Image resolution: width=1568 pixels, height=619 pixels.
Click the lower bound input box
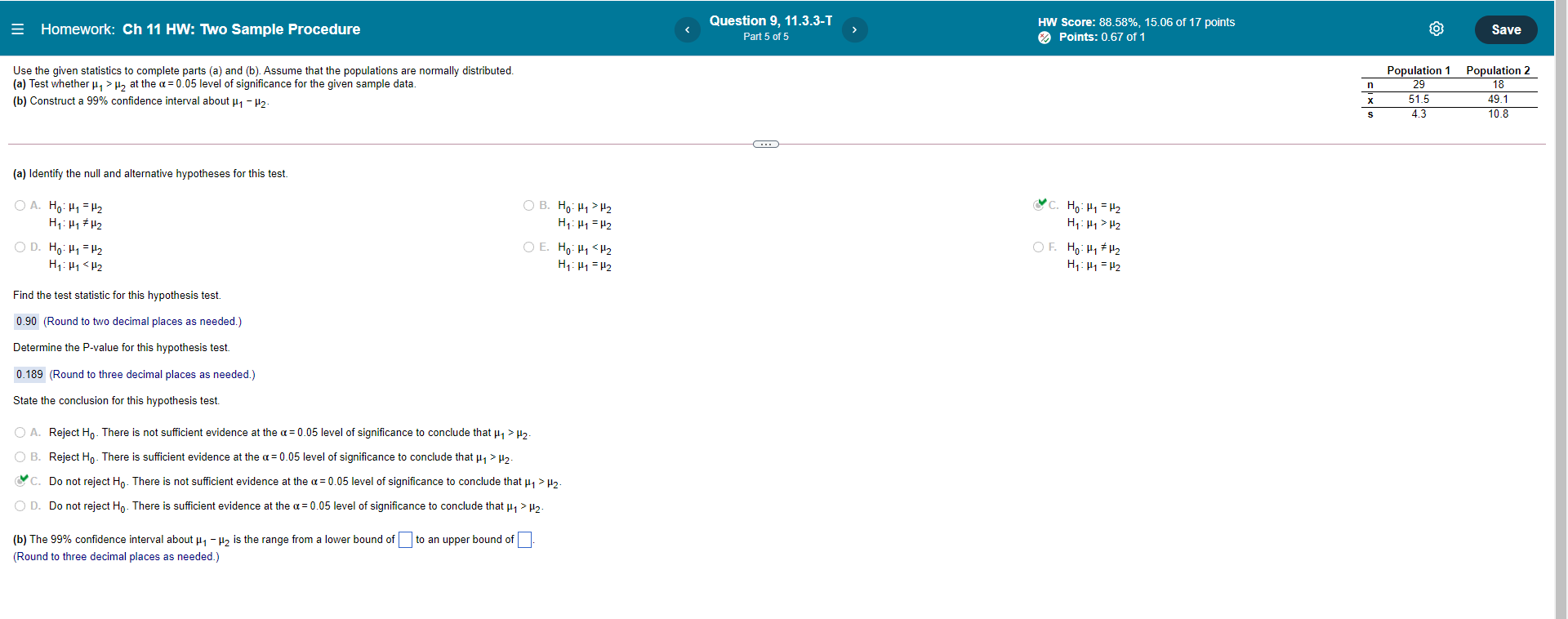[x=405, y=540]
